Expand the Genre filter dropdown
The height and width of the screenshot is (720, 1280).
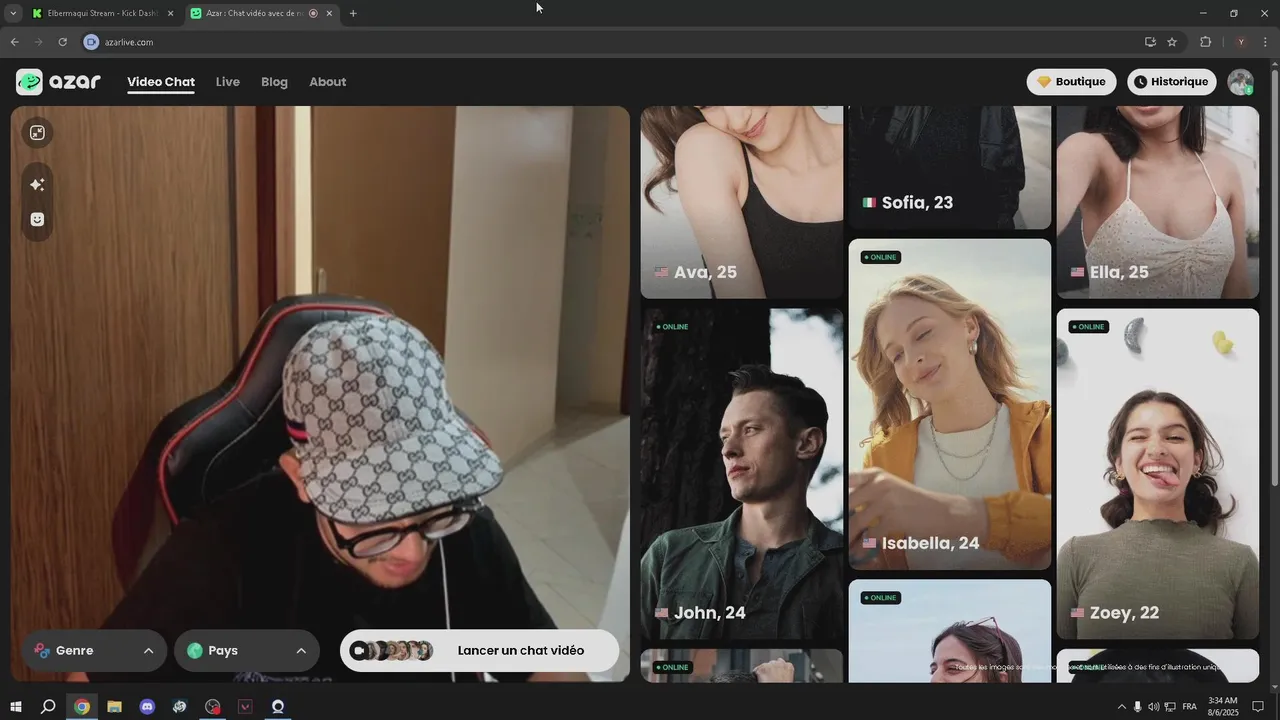pyautogui.click(x=95, y=651)
